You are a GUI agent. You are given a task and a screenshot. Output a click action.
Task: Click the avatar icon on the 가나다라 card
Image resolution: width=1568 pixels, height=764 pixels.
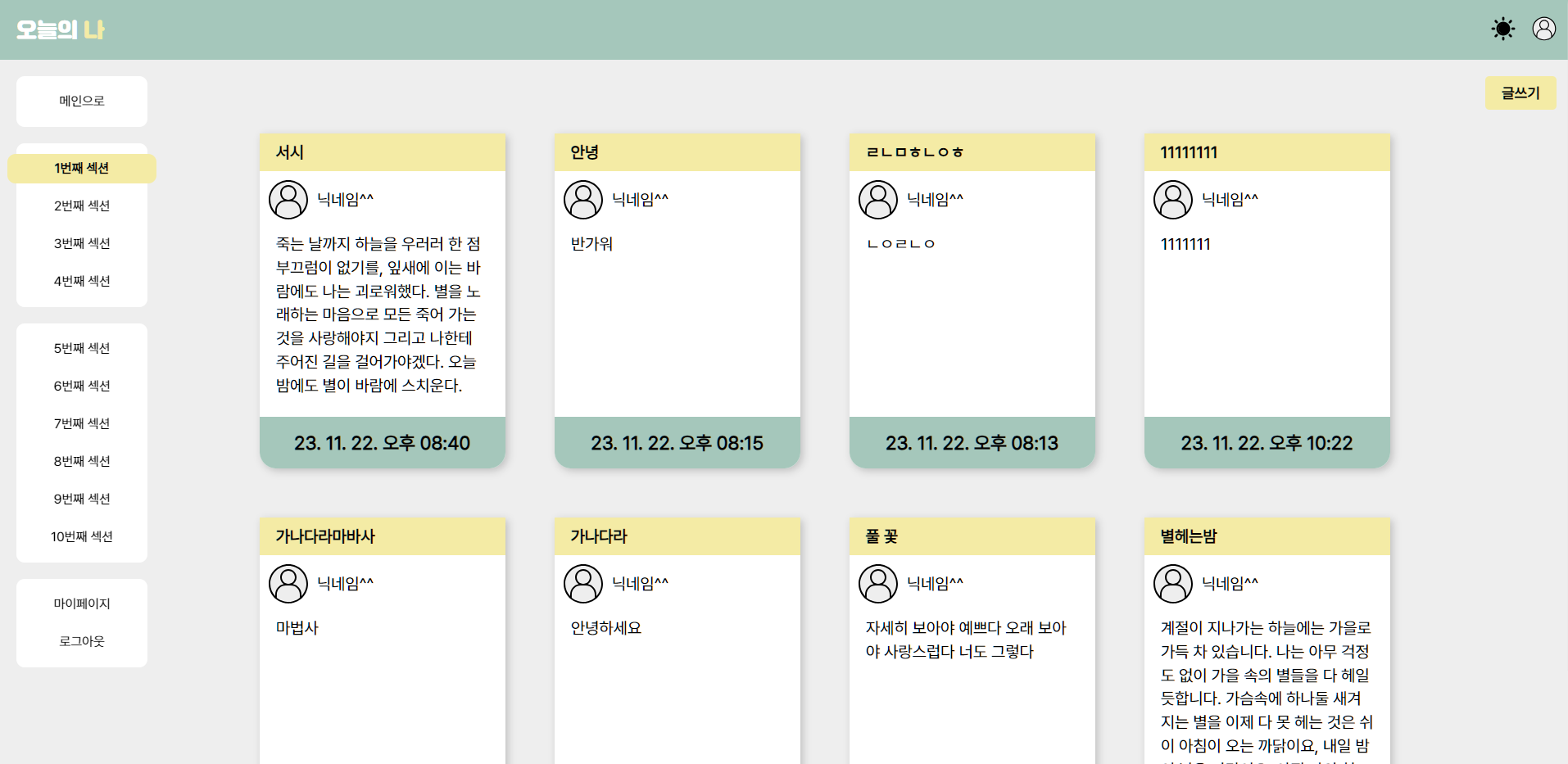pyautogui.click(x=583, y=584)
